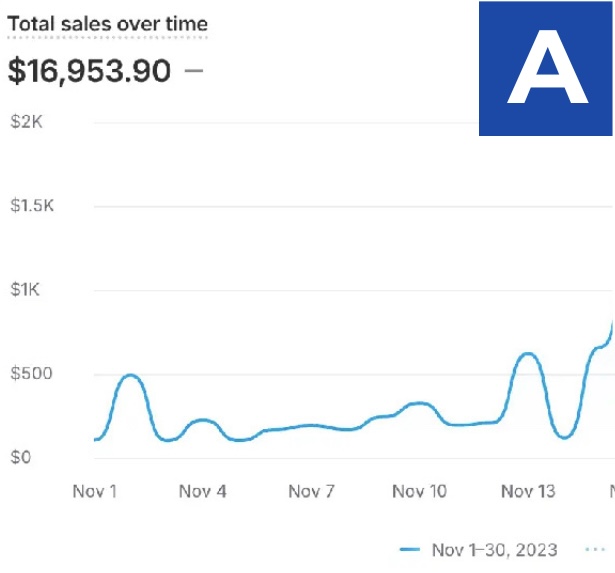The image size is (615, 573).
Task: Click the $0 y-axis label
Action: click(20, 457)
